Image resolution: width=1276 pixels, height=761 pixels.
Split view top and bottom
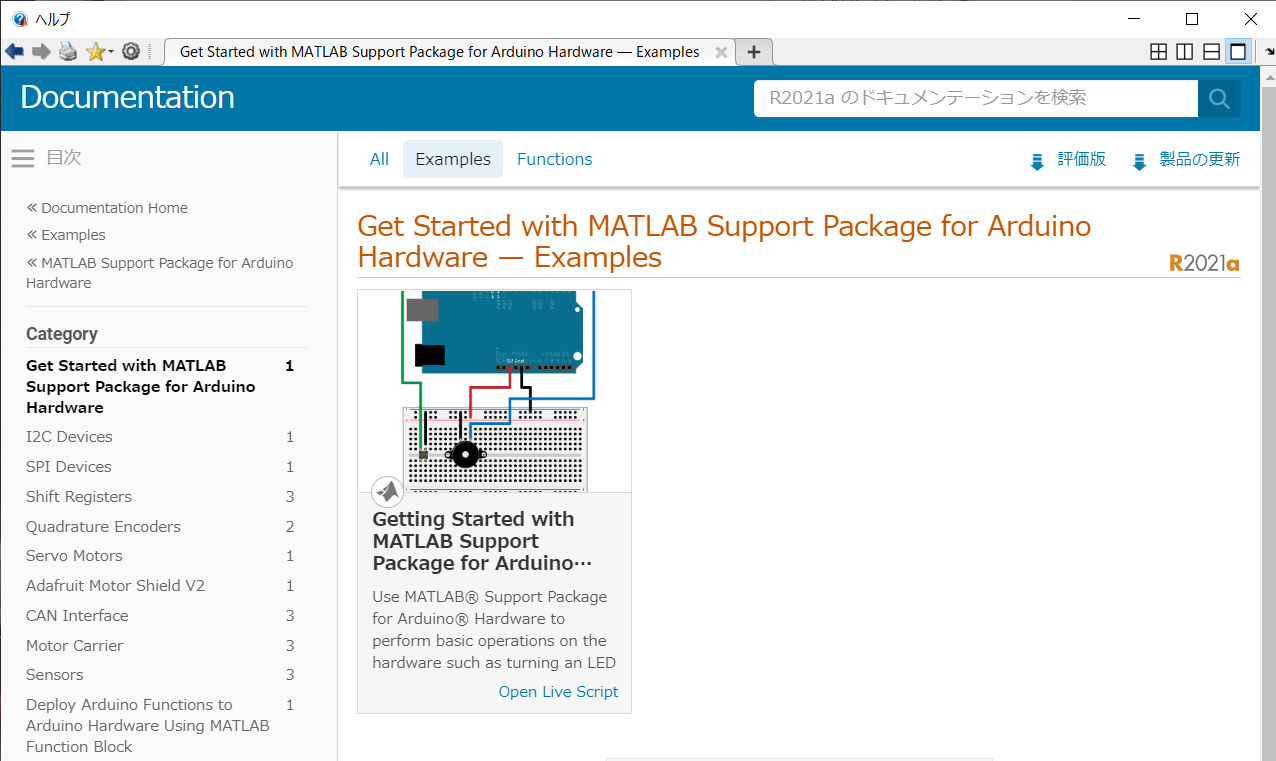pyautogui.click(x=1211, y=52)
